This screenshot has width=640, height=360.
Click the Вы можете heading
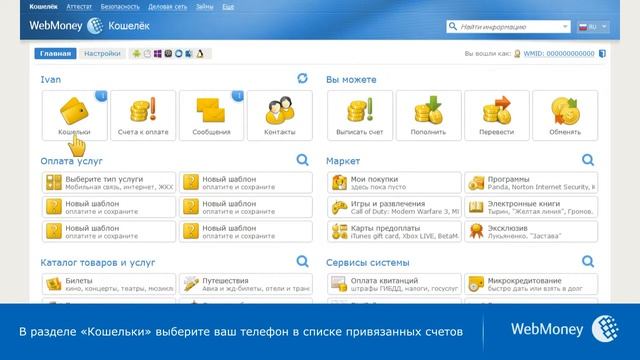point(351,80)
